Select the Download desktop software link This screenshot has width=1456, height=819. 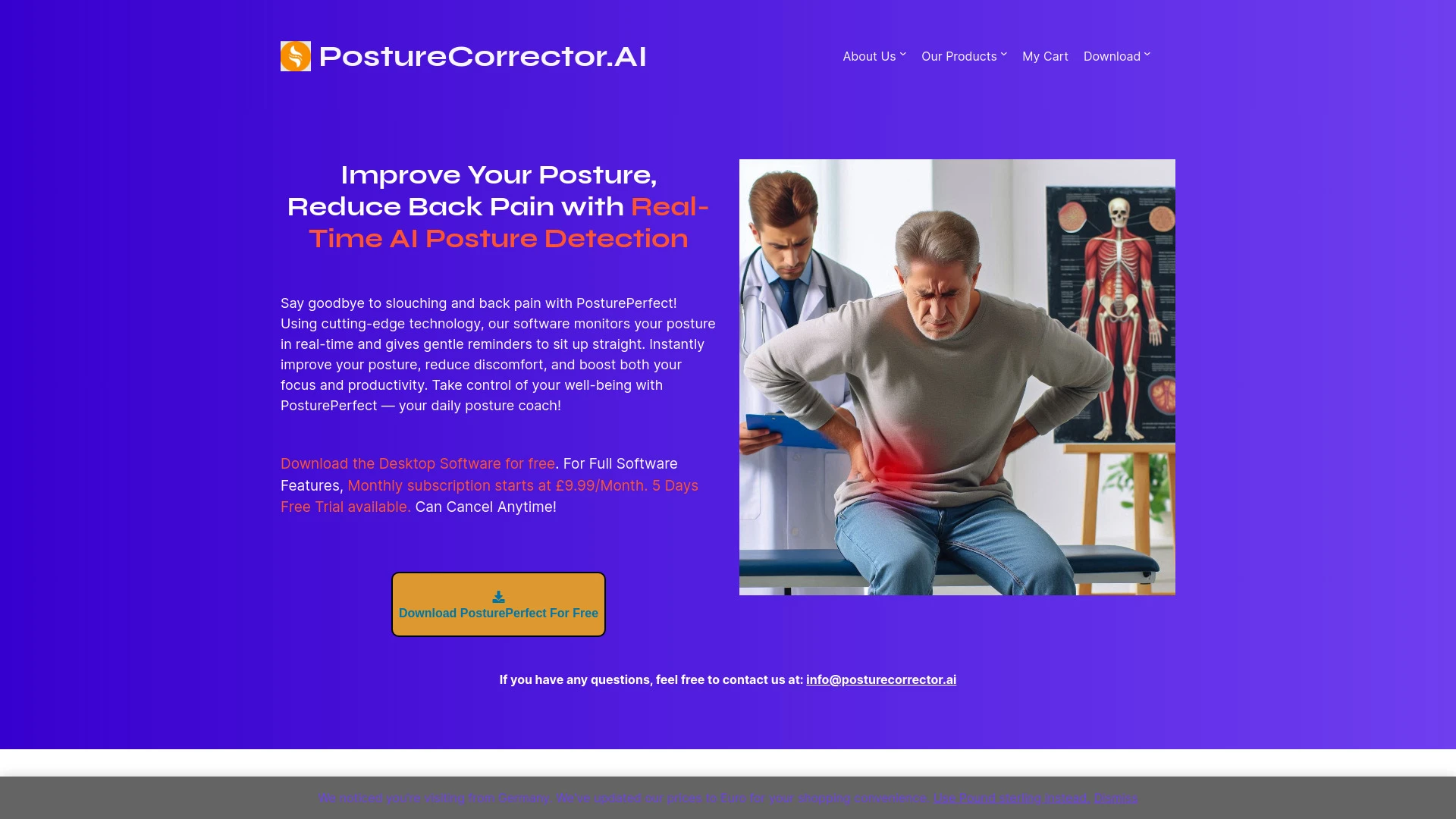(x=418, y=463)
